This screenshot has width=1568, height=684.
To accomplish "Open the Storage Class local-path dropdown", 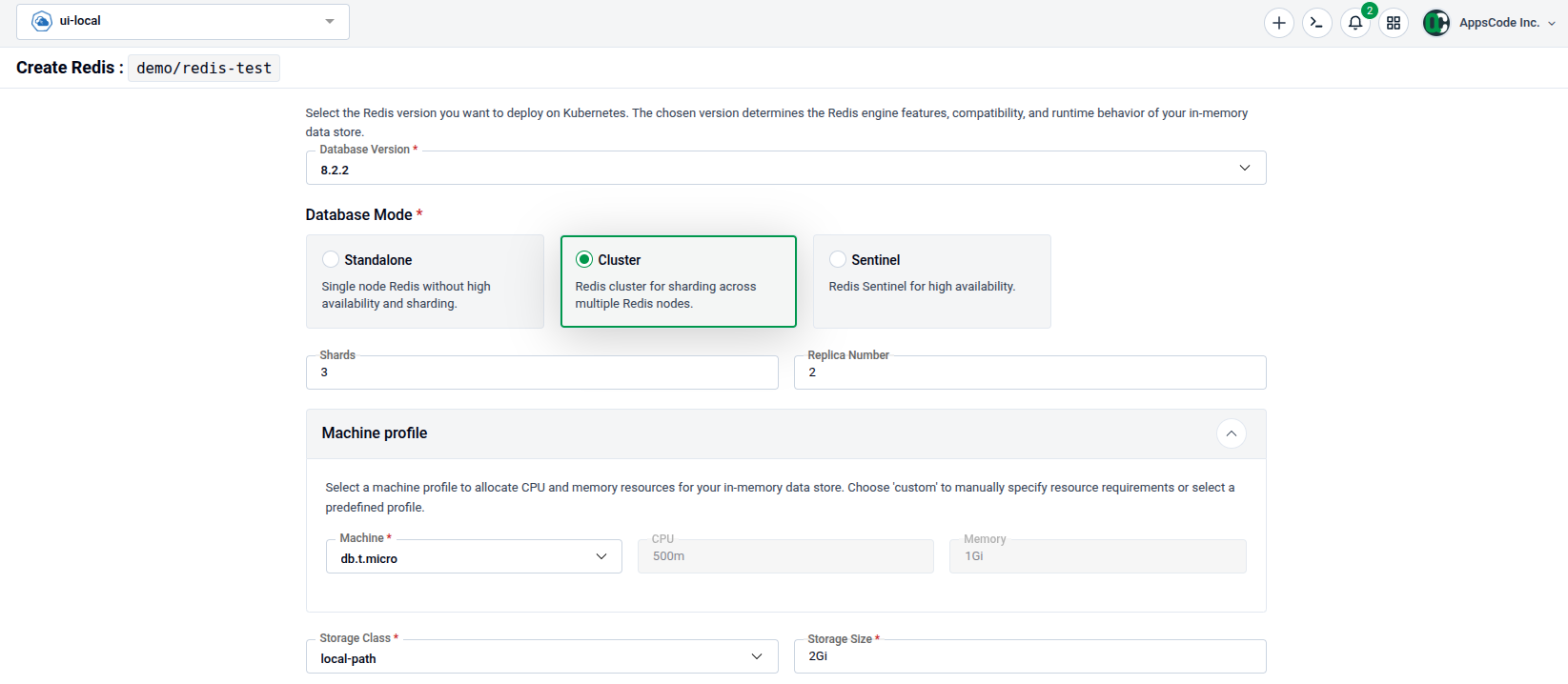I will (x=541, y=656).
